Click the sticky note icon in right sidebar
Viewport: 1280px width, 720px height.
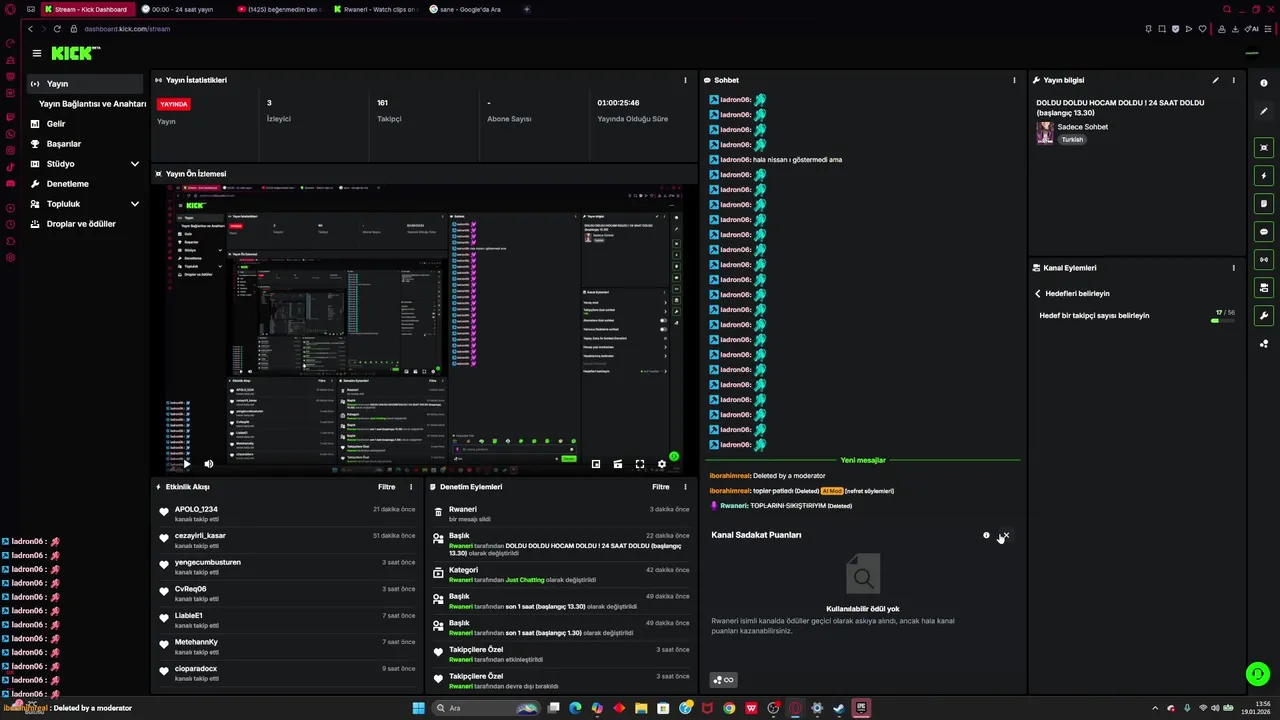coord(1264,203)
